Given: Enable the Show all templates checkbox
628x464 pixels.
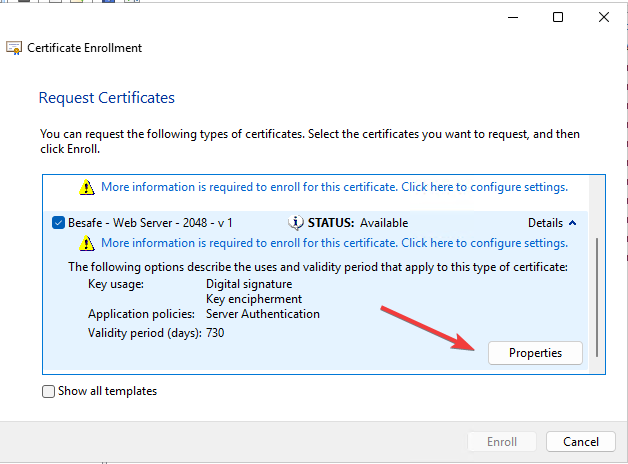Looking at the screenshot, I should (x=48, y=391).
